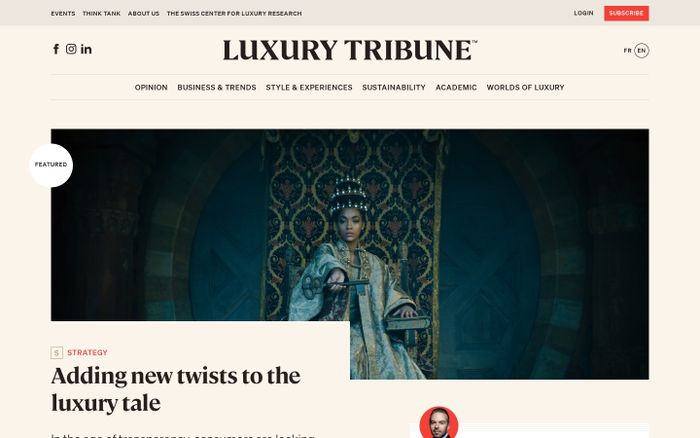The height and width of the screenshot is (438, 700).
Task: Open the Sustainability section
Action: 394,88
